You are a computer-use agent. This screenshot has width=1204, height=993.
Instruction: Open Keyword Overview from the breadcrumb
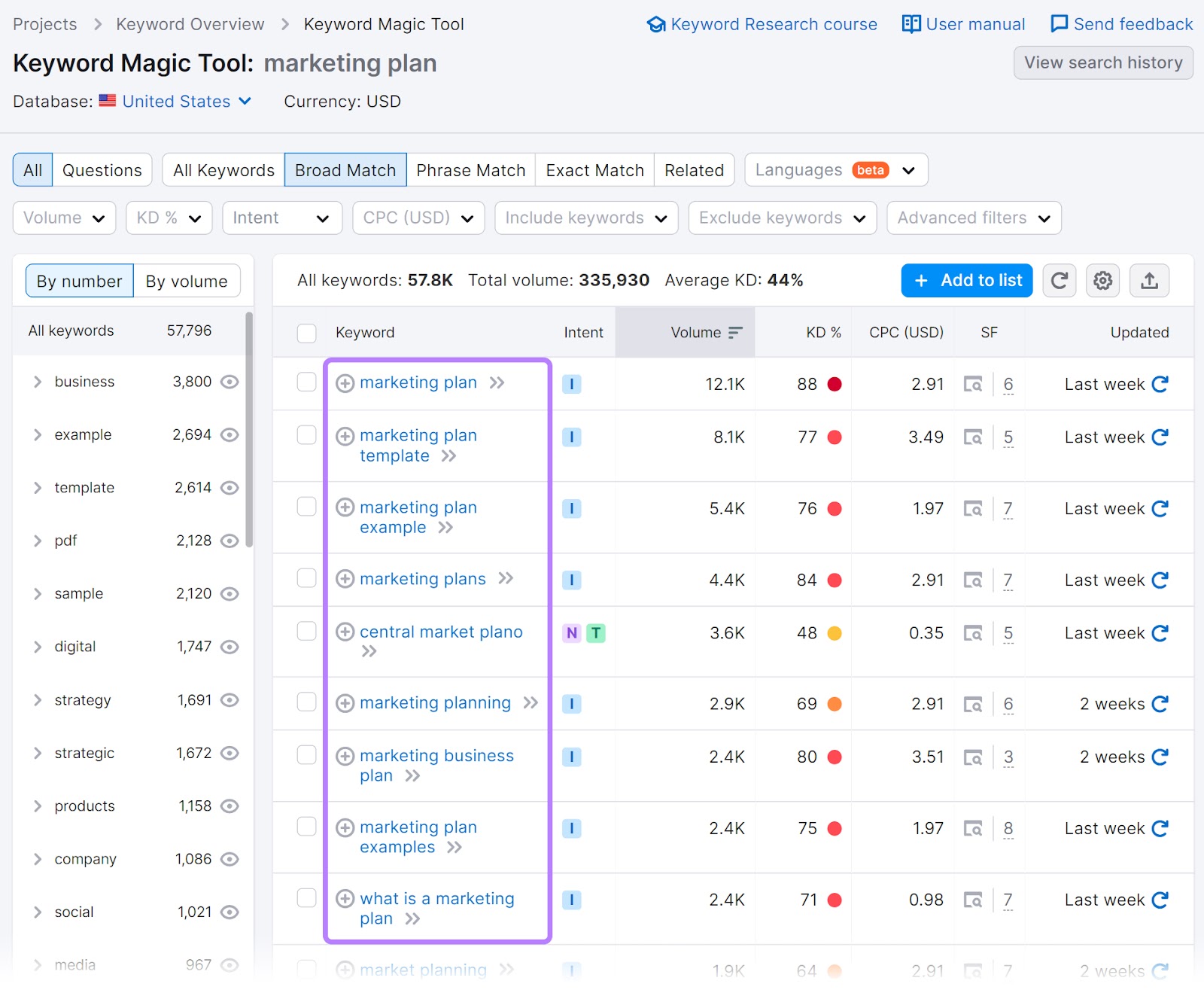click(x=190, y=23)
